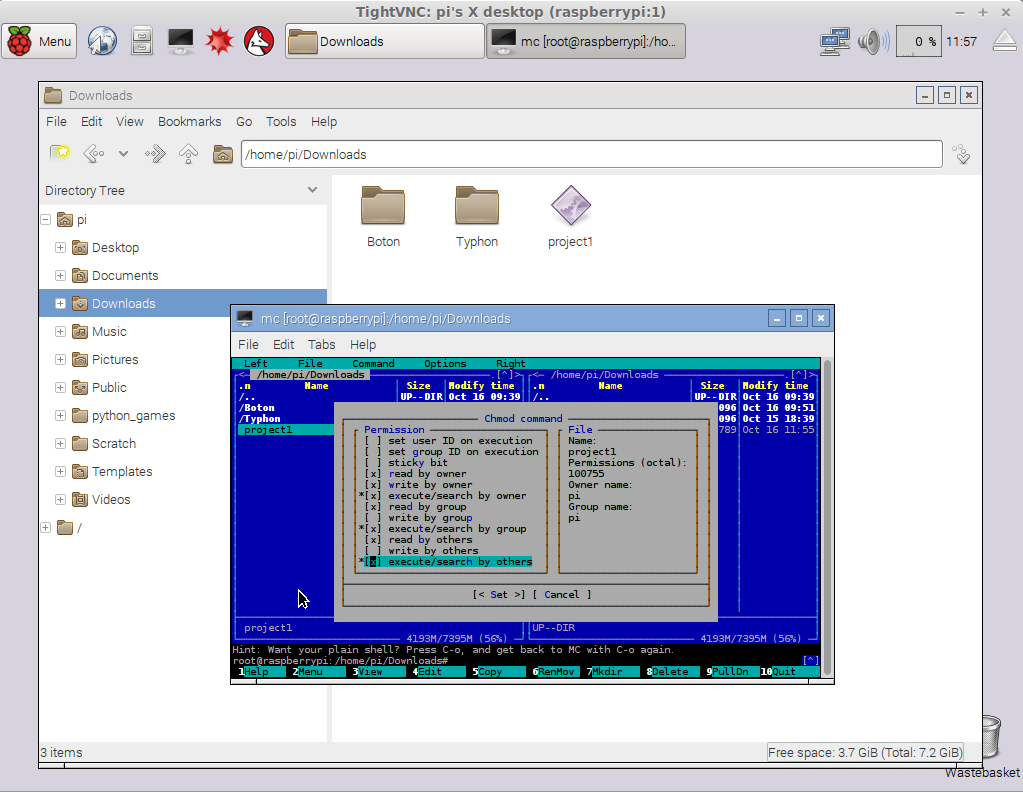Switch to mc terminal taskbar entry
Image resolution: width=1023 pixels, height=792 pixels.
click(585, 41)
